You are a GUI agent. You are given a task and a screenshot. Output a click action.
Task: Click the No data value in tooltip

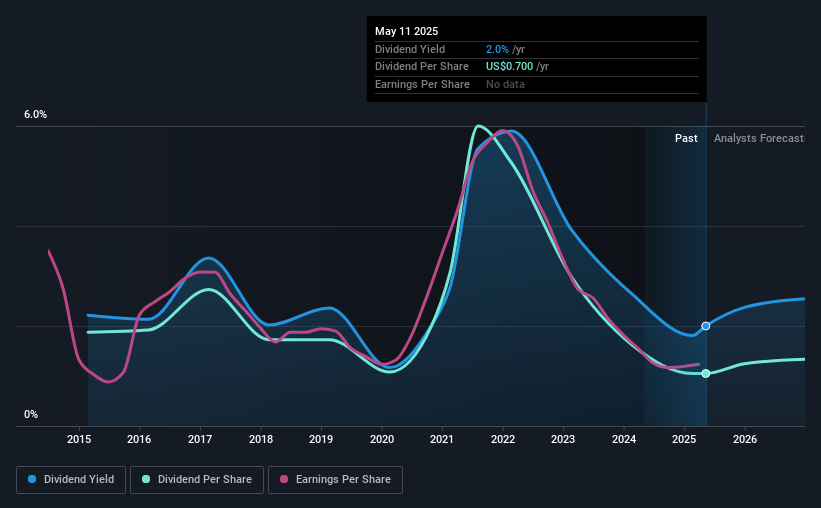tap(505, 84)
